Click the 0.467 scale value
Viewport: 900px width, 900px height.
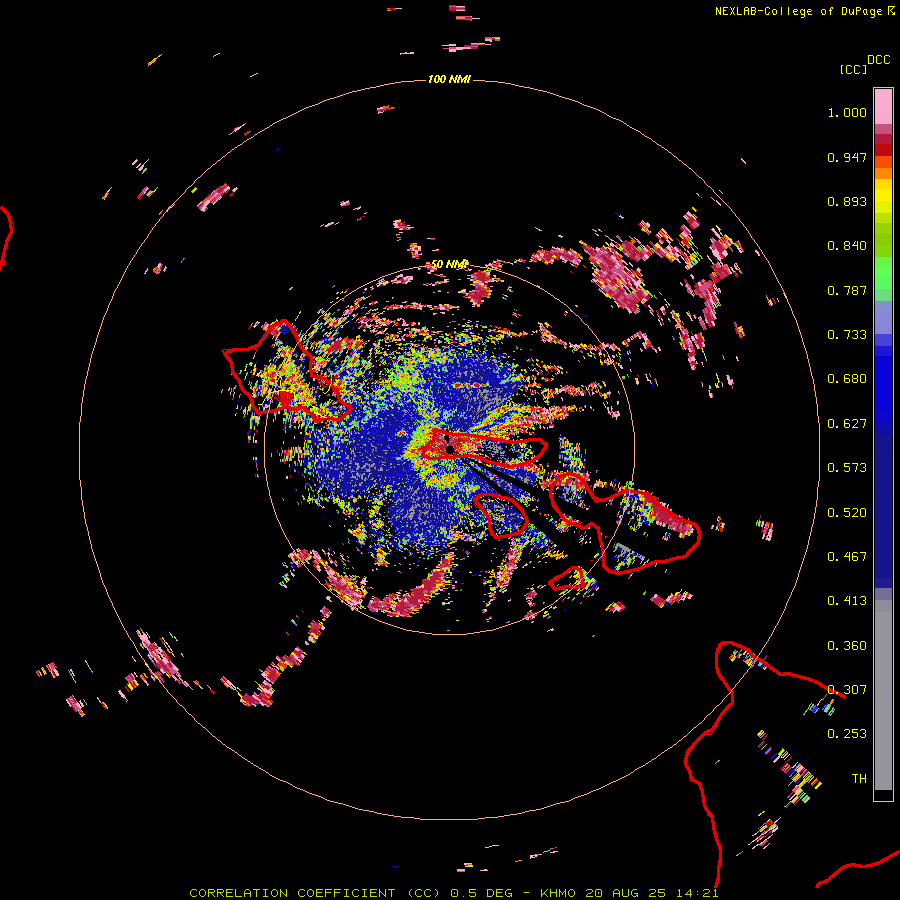(x=847, y=557)
